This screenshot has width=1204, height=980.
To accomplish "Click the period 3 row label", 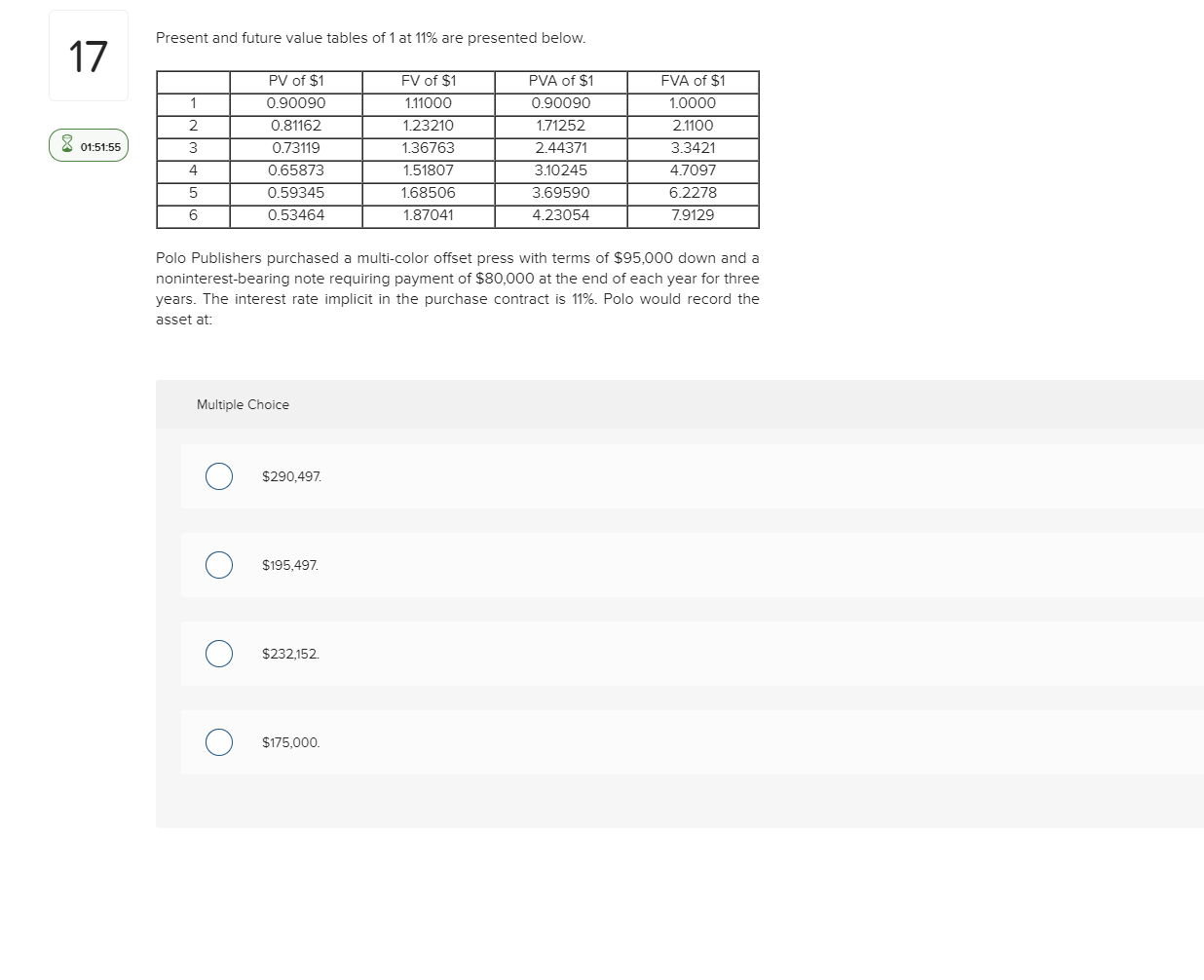I will pos(193,148).
